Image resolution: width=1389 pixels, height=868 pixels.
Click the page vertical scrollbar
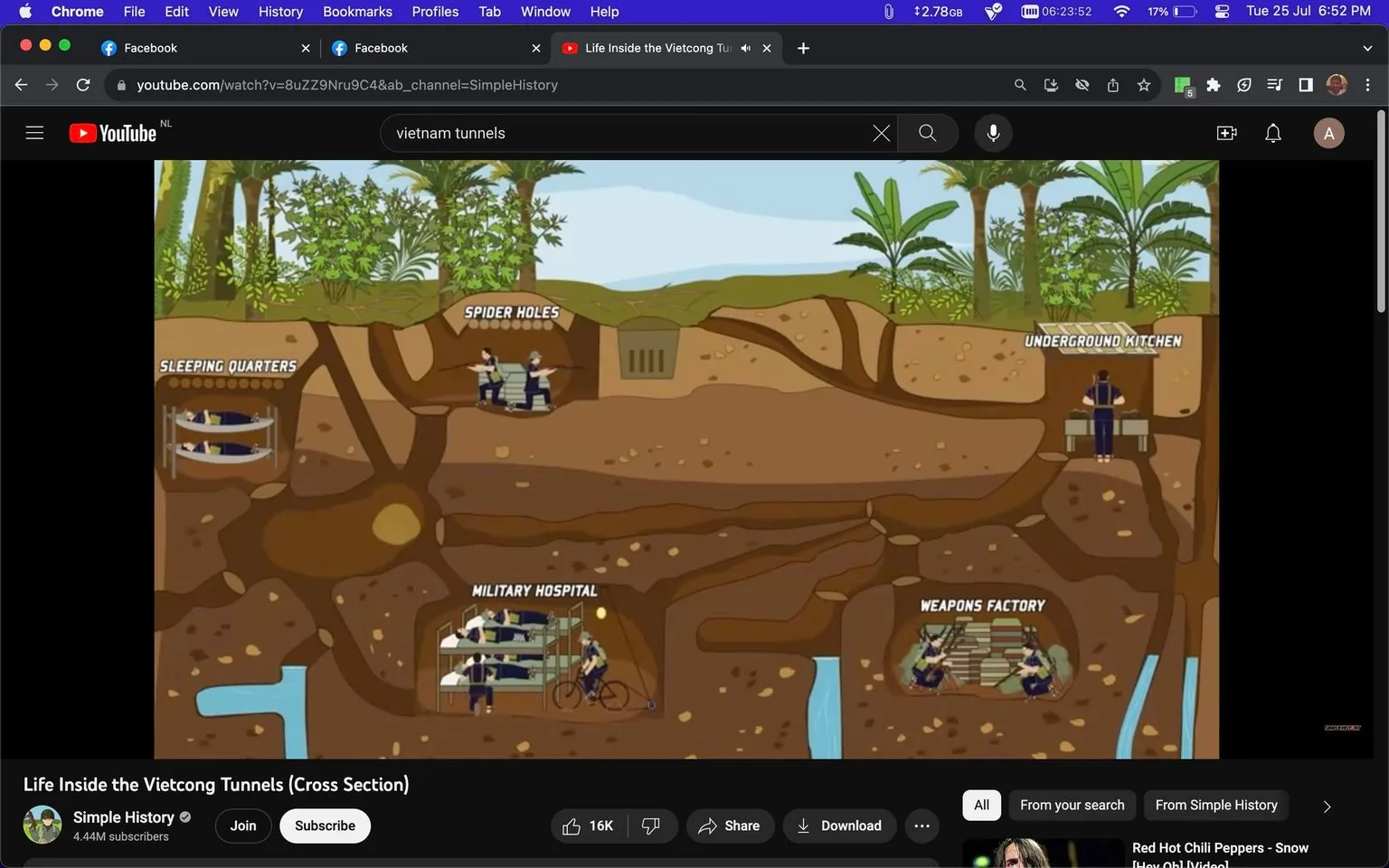1380,212
